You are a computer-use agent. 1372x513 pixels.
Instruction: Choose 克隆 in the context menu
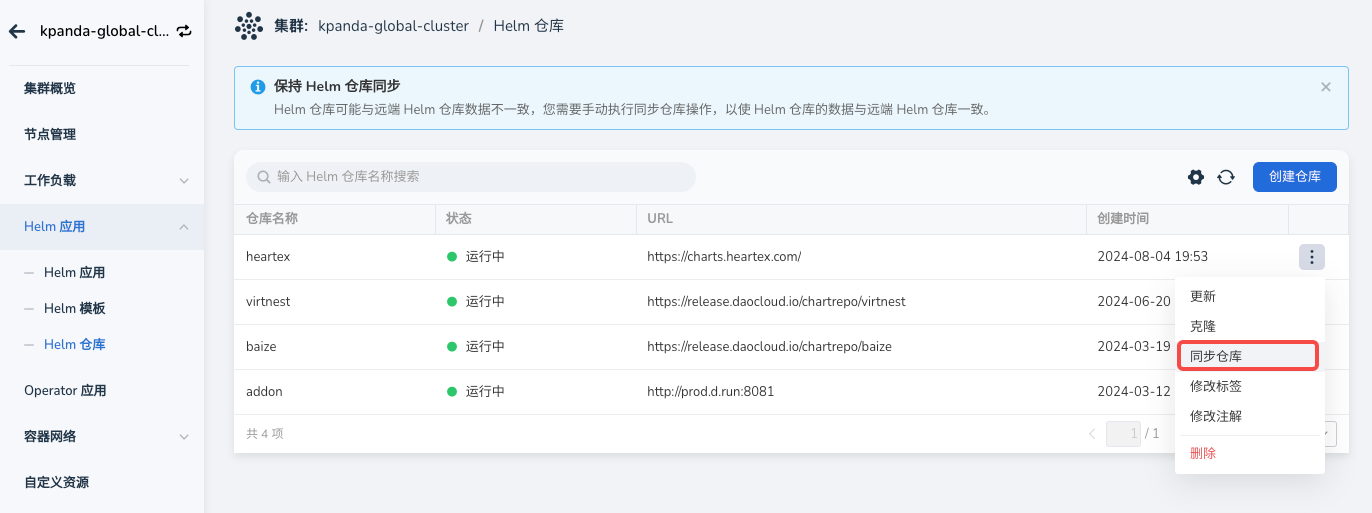(x=1203, y=326)
